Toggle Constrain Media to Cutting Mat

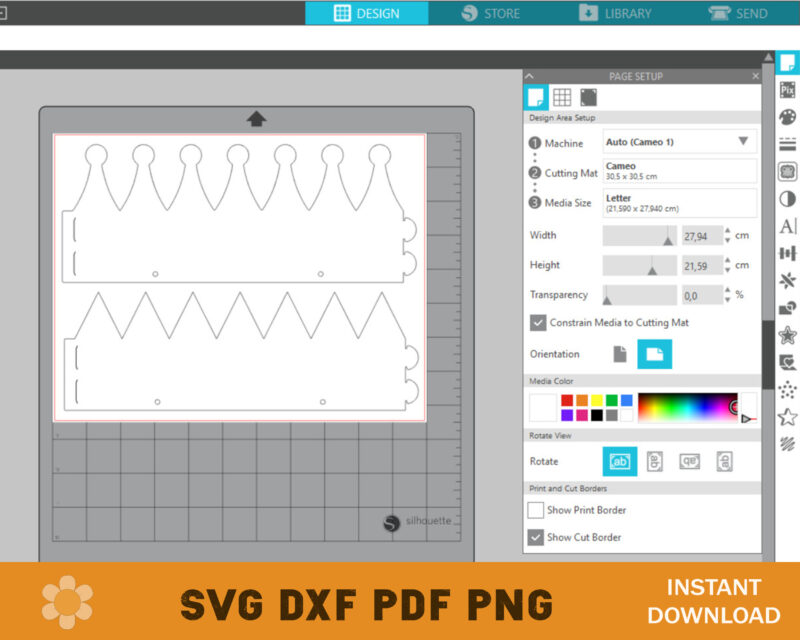pos(538,323)
